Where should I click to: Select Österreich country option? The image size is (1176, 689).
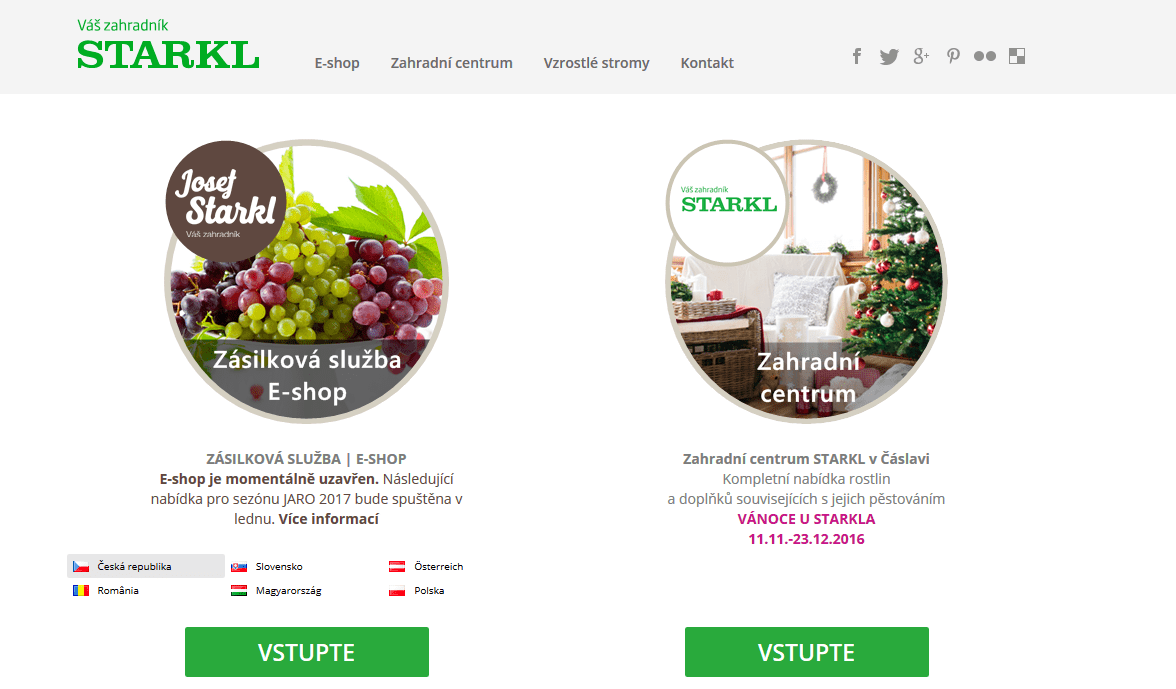[x=426, y=567]
